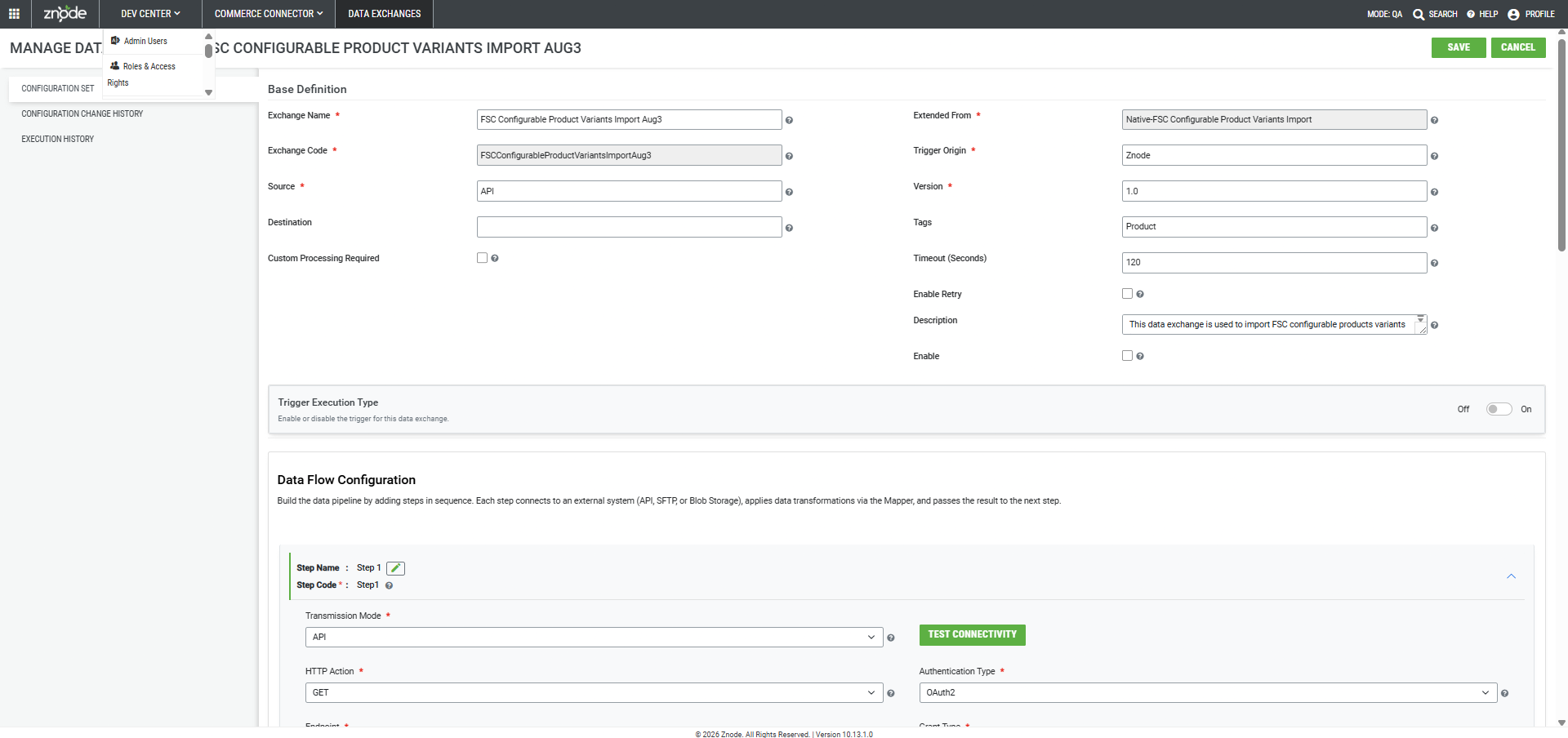Edit Step 1 name with pencil icon

395,568
